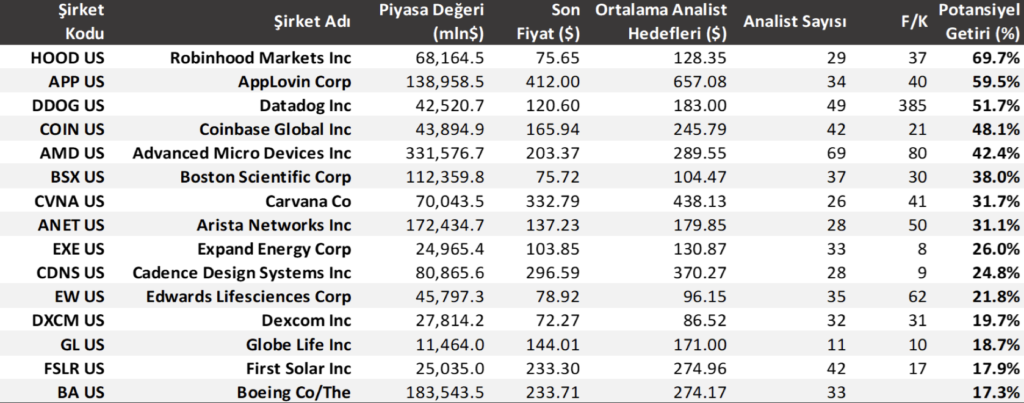This screenshot has height=403, width=1024.
Task: Click the COIN US ticker cell
Action: (69, 127)
